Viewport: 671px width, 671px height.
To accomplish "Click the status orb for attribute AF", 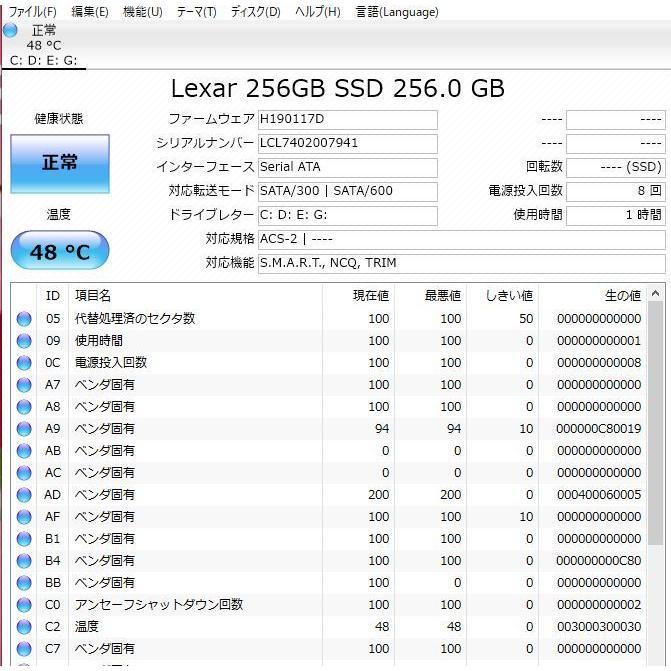I will tap(24, 517).
